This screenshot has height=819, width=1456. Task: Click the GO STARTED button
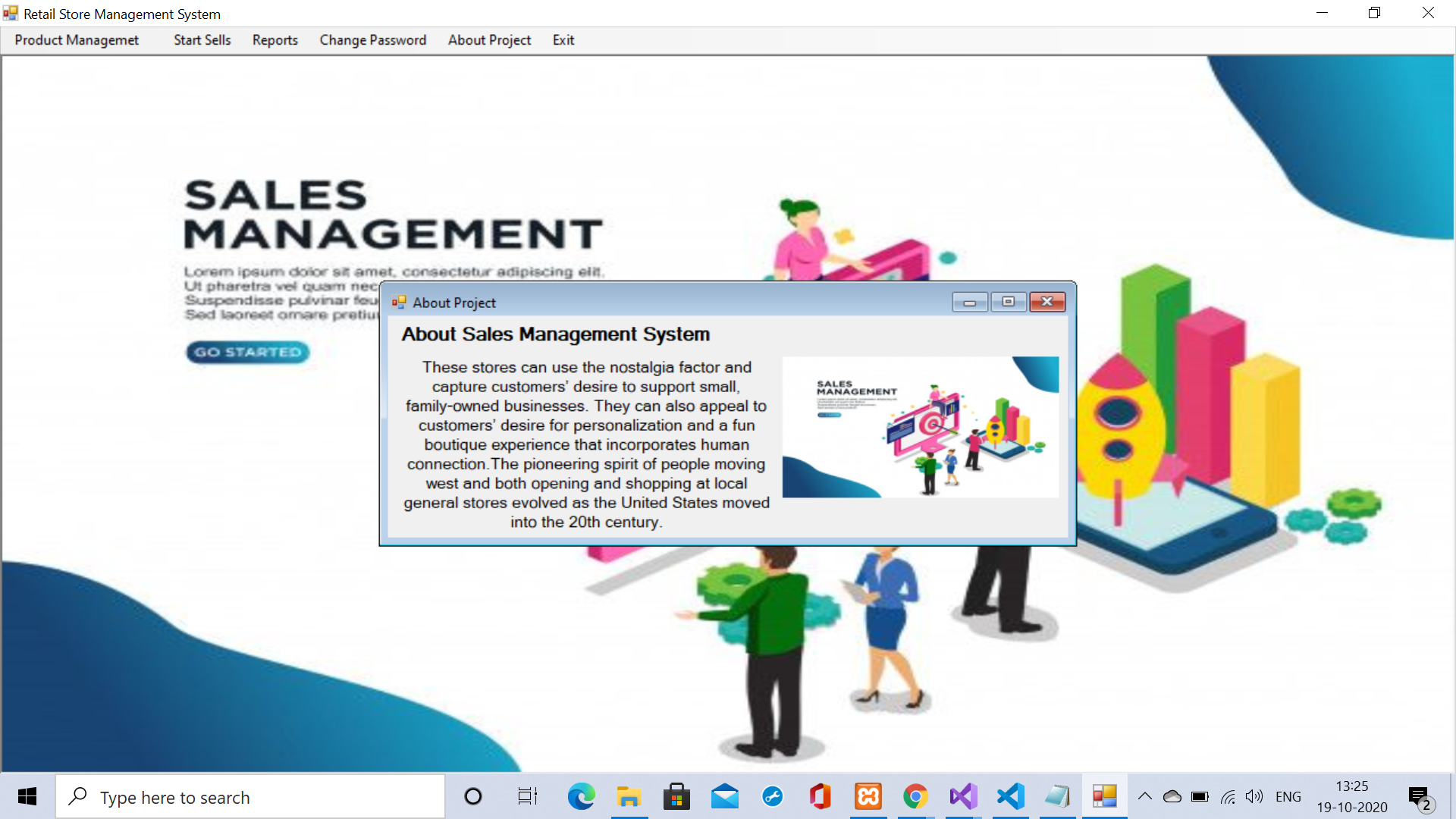click(246, 351)
